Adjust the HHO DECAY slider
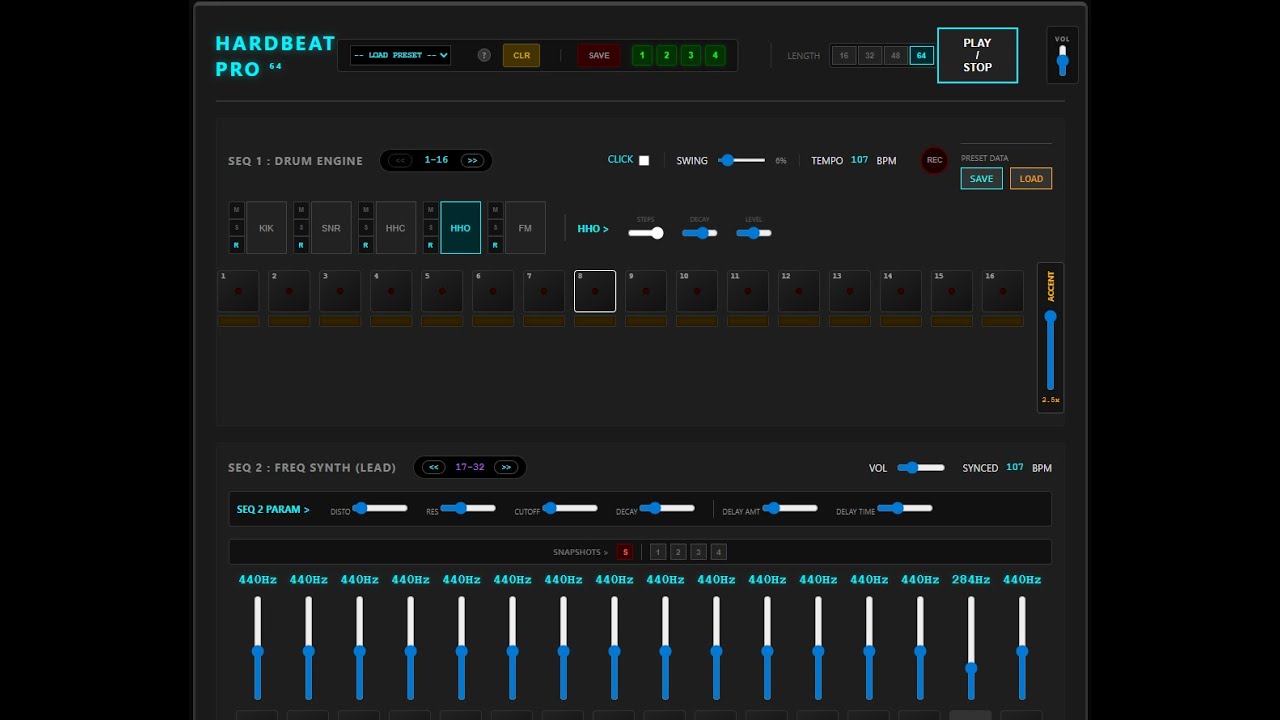 tap(700, 233)
